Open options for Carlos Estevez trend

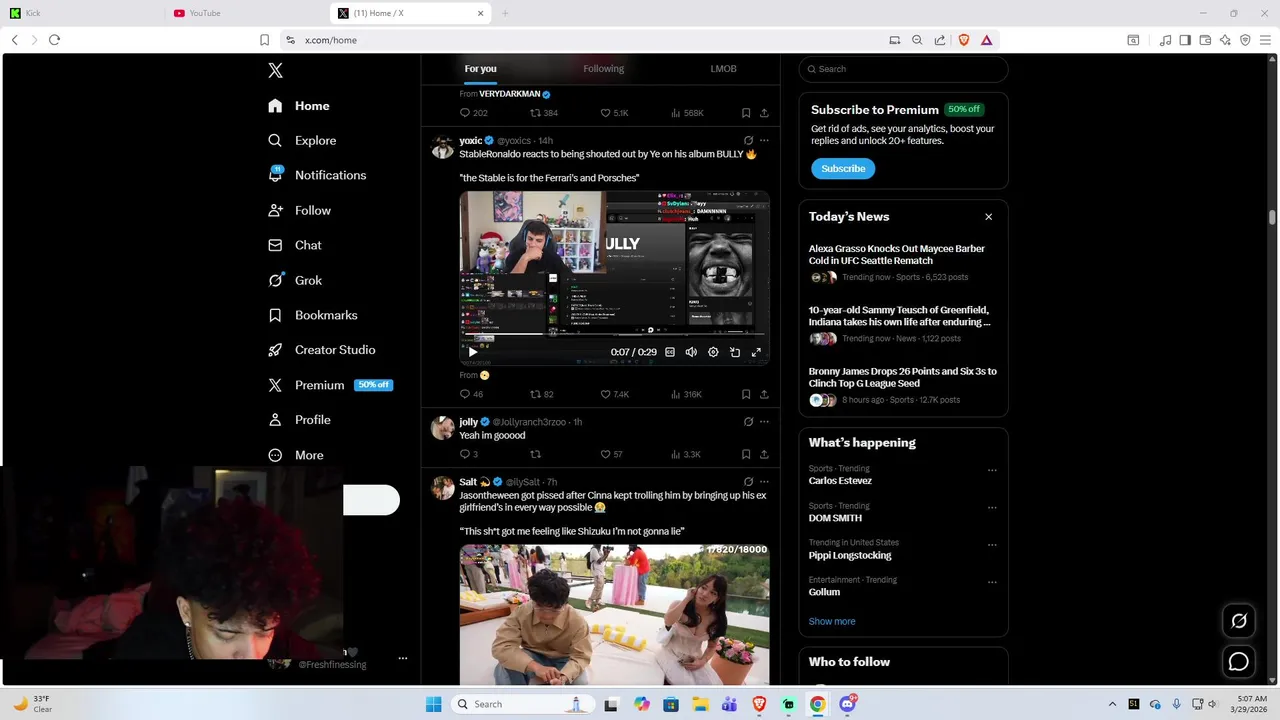click(992, 470)
